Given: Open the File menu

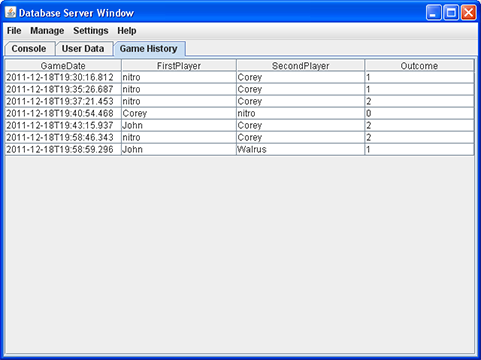Looking at the screenshot, I should (x=14, y=31).
